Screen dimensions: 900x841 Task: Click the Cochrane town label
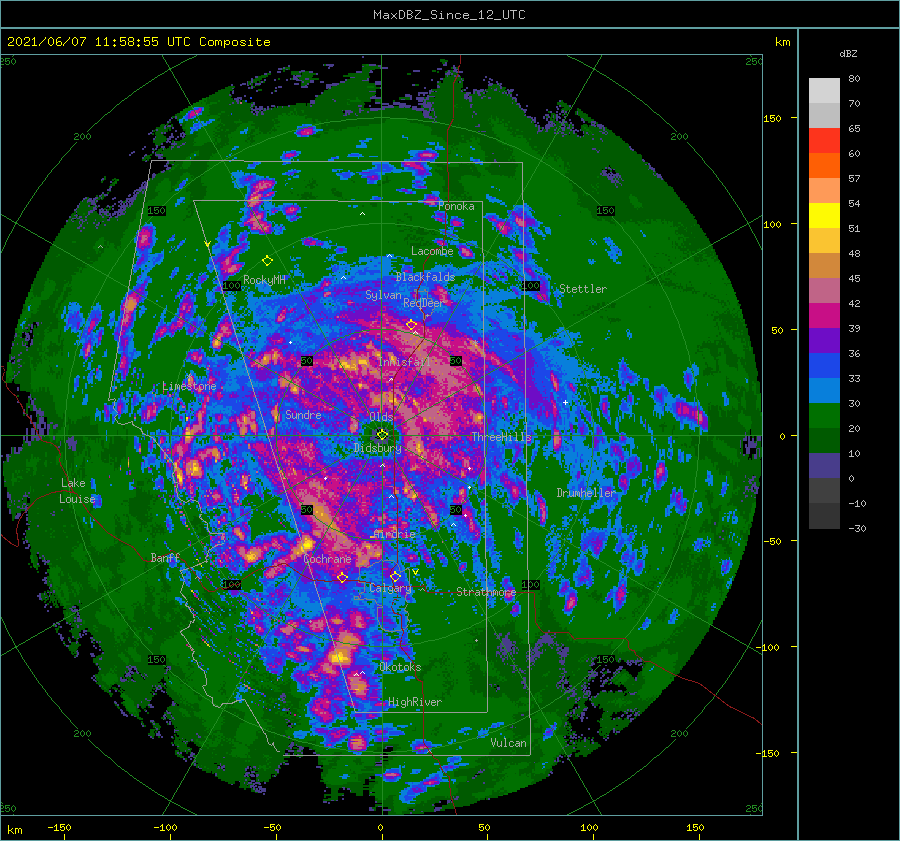327,559
